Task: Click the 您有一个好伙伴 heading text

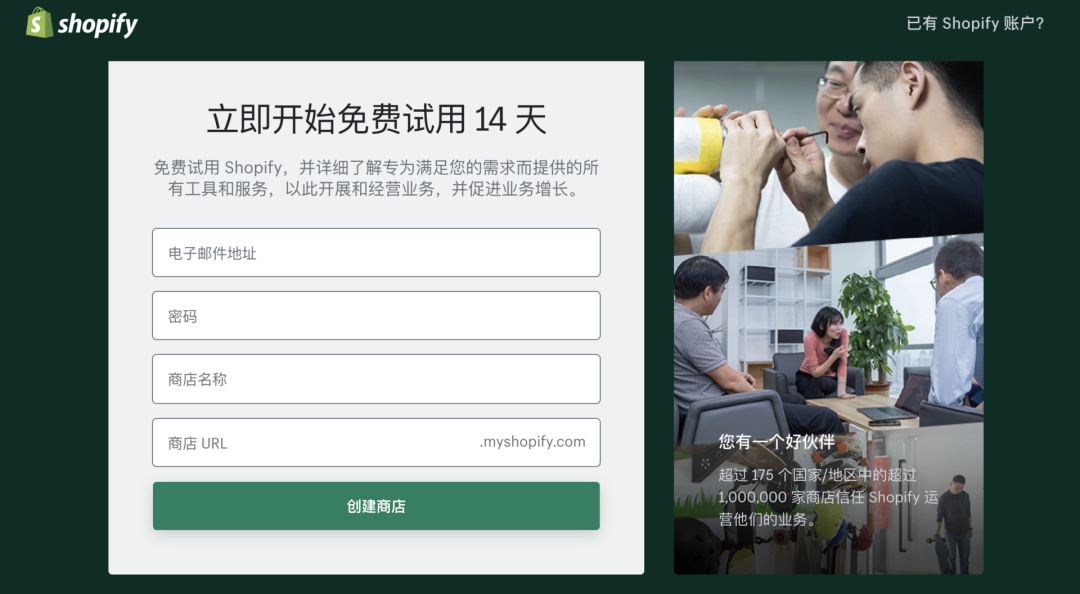Action: [x=776, y=441]
